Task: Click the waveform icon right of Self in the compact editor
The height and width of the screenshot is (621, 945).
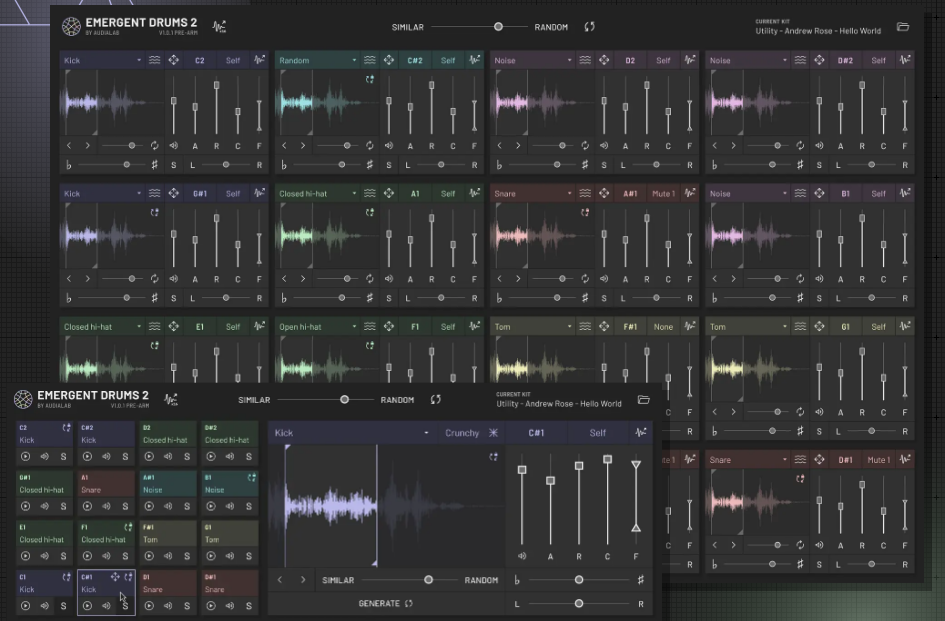Action: pos(641,432)
